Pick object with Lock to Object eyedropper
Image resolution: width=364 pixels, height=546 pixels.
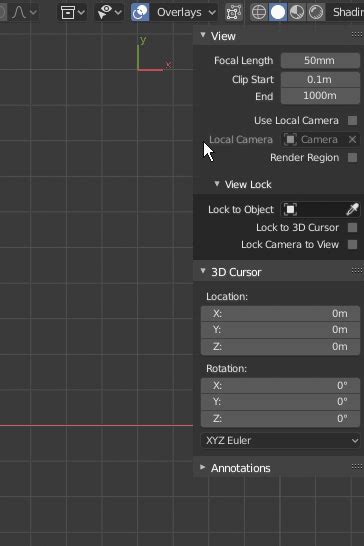pyautogui.click(x=352, y=210)
